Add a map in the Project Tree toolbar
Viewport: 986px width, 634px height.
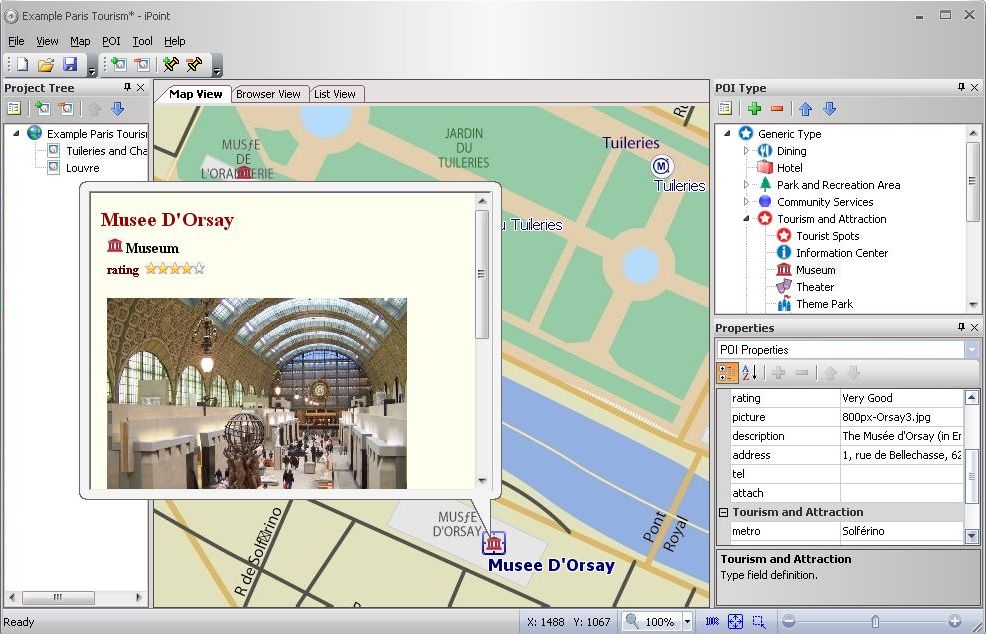43,109
